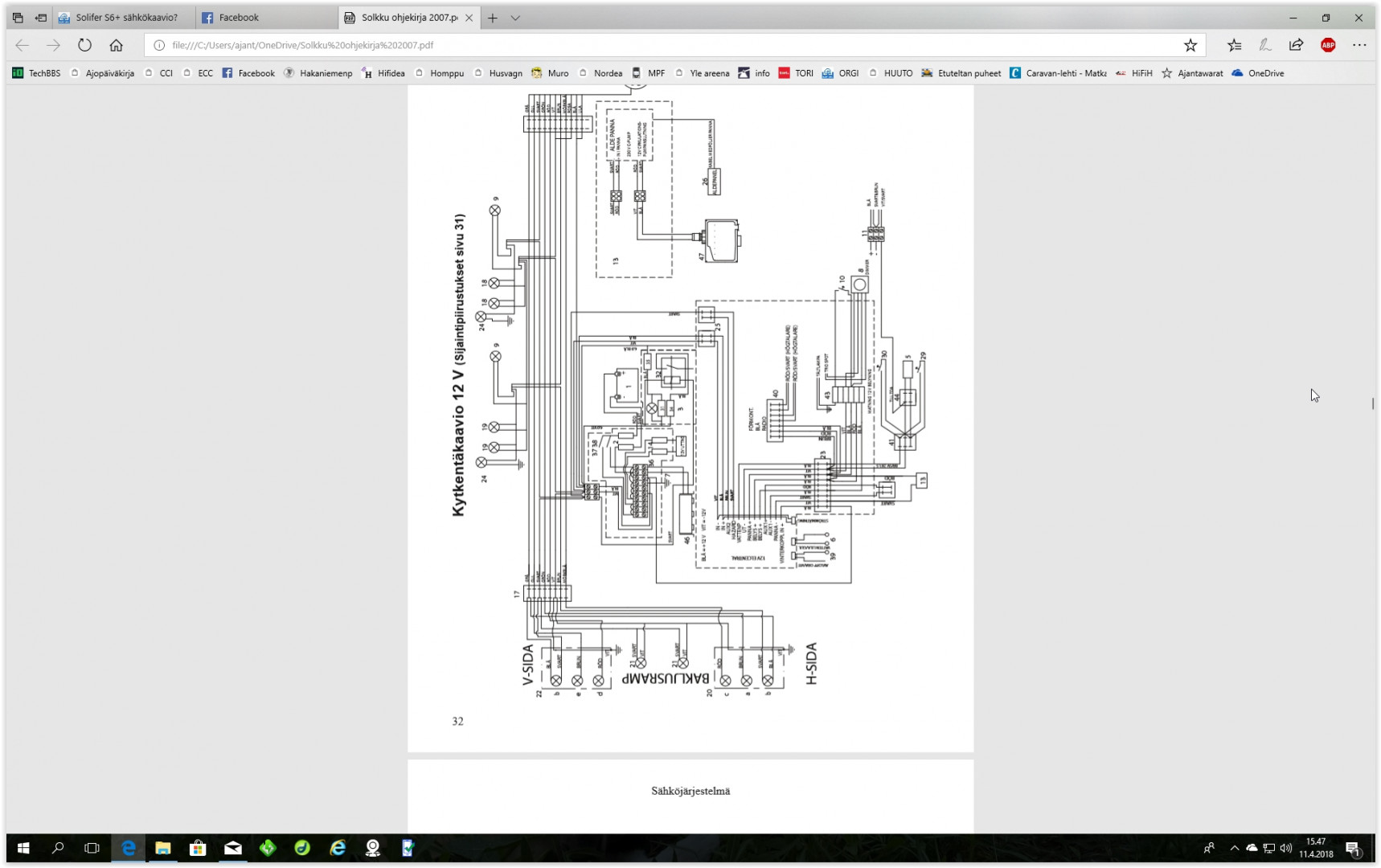Open the Caravan-lehti bookmark
The width and height of the screenshot is (1381, 868).
pos(1058,73)
